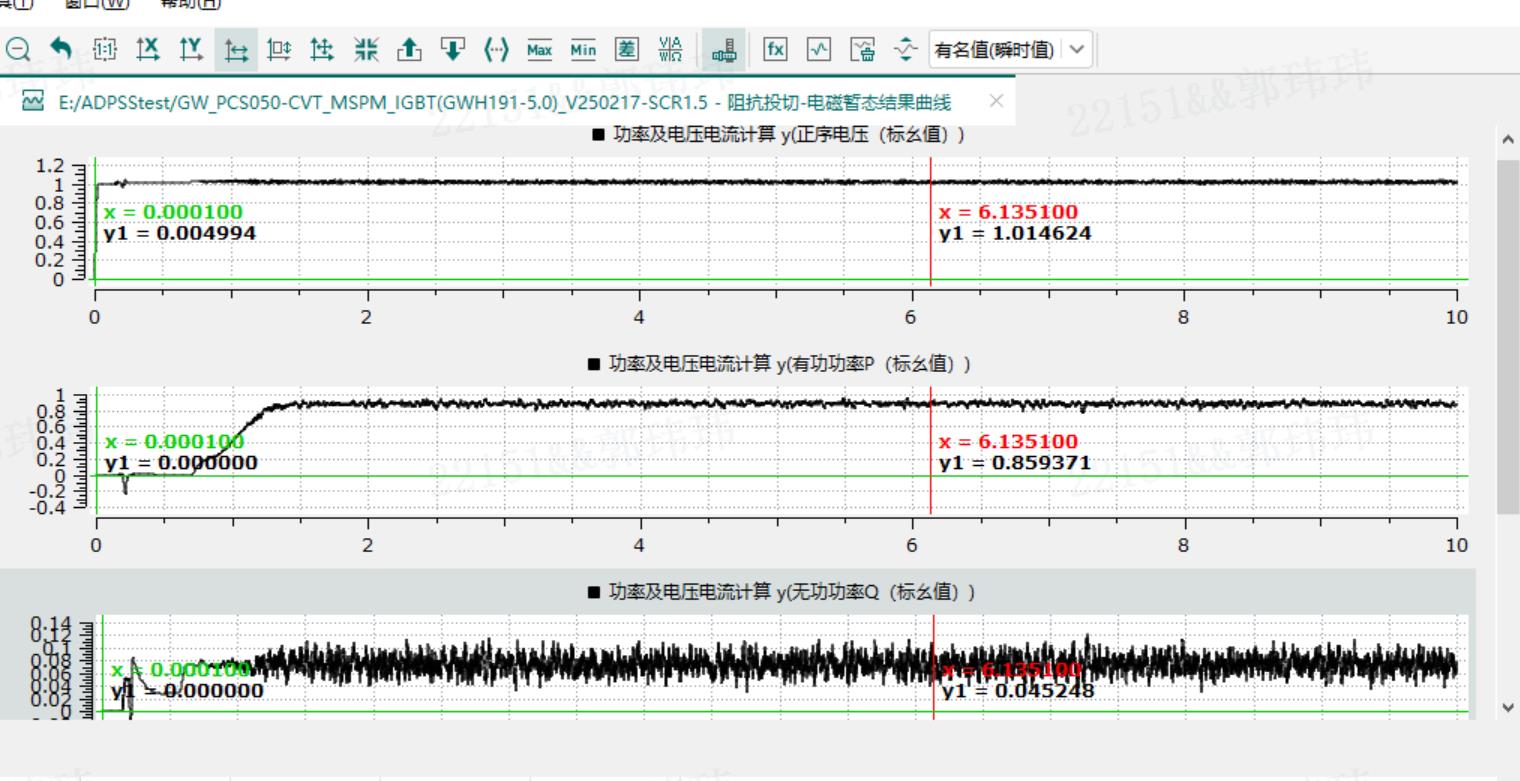1520x781 pixels.
Task: Click the 差 difference calculation icon
Action: click(x=627, y=49)
